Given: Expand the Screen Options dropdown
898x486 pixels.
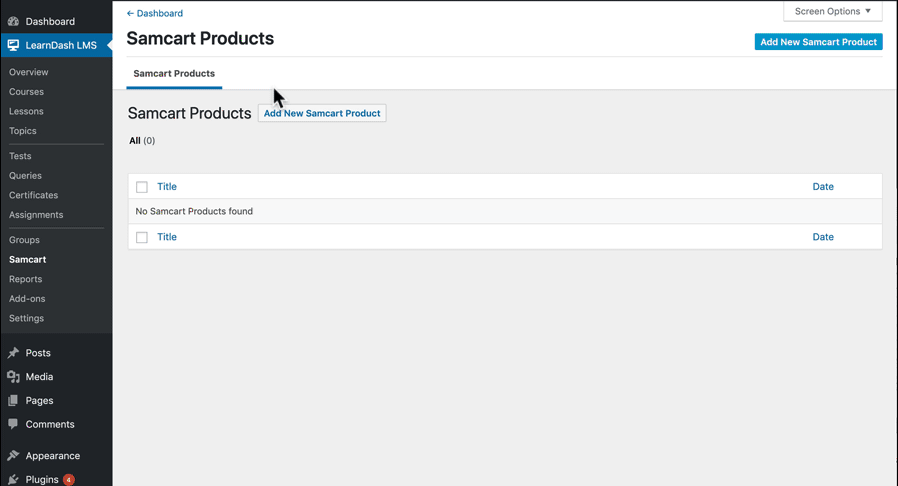Looking at the screenshot, I should pos(833,11).
